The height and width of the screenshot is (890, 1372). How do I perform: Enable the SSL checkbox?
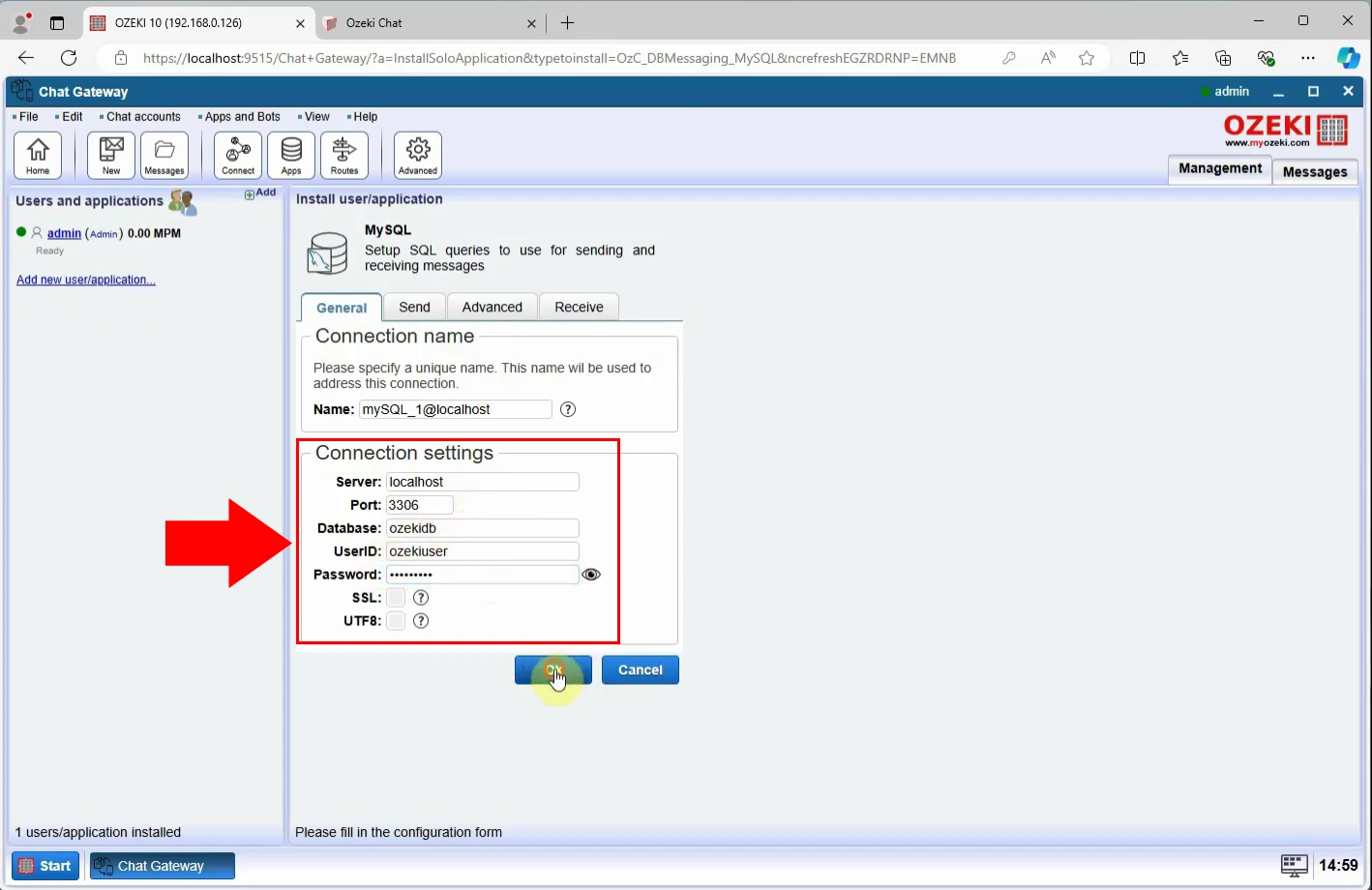396,598
